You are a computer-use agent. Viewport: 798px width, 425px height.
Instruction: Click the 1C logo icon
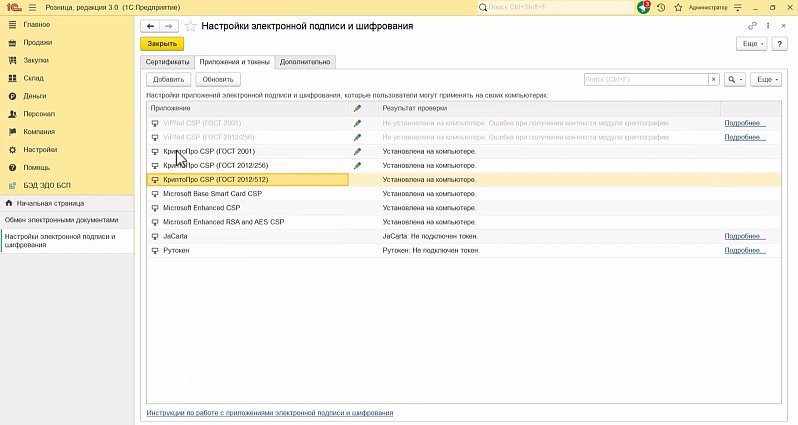pyautogui.click(x=14, y=7)
